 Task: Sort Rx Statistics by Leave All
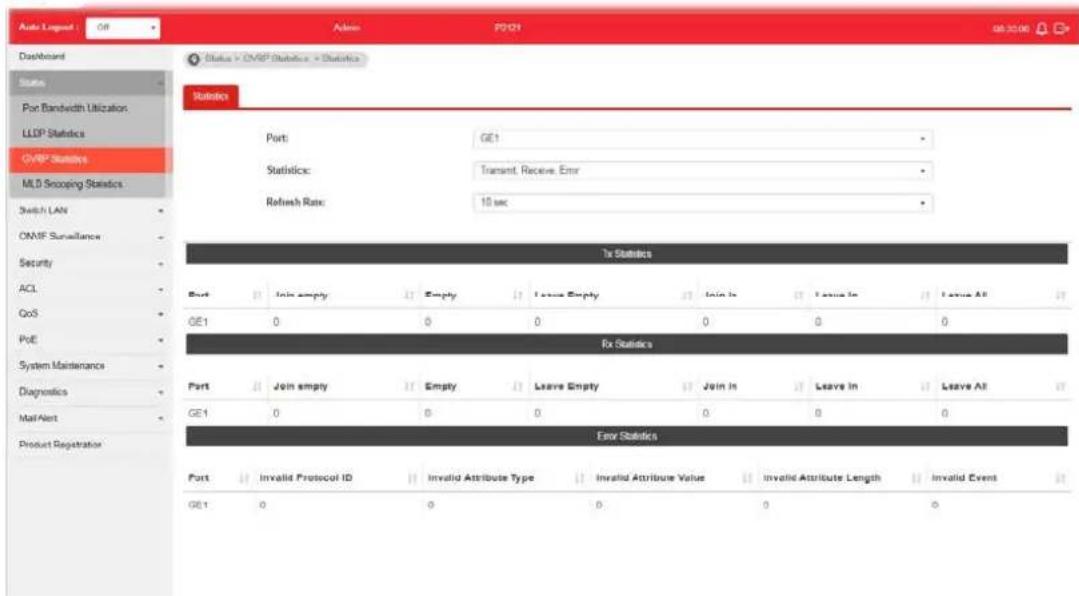pyautogui.click(x=1060, y=387)
